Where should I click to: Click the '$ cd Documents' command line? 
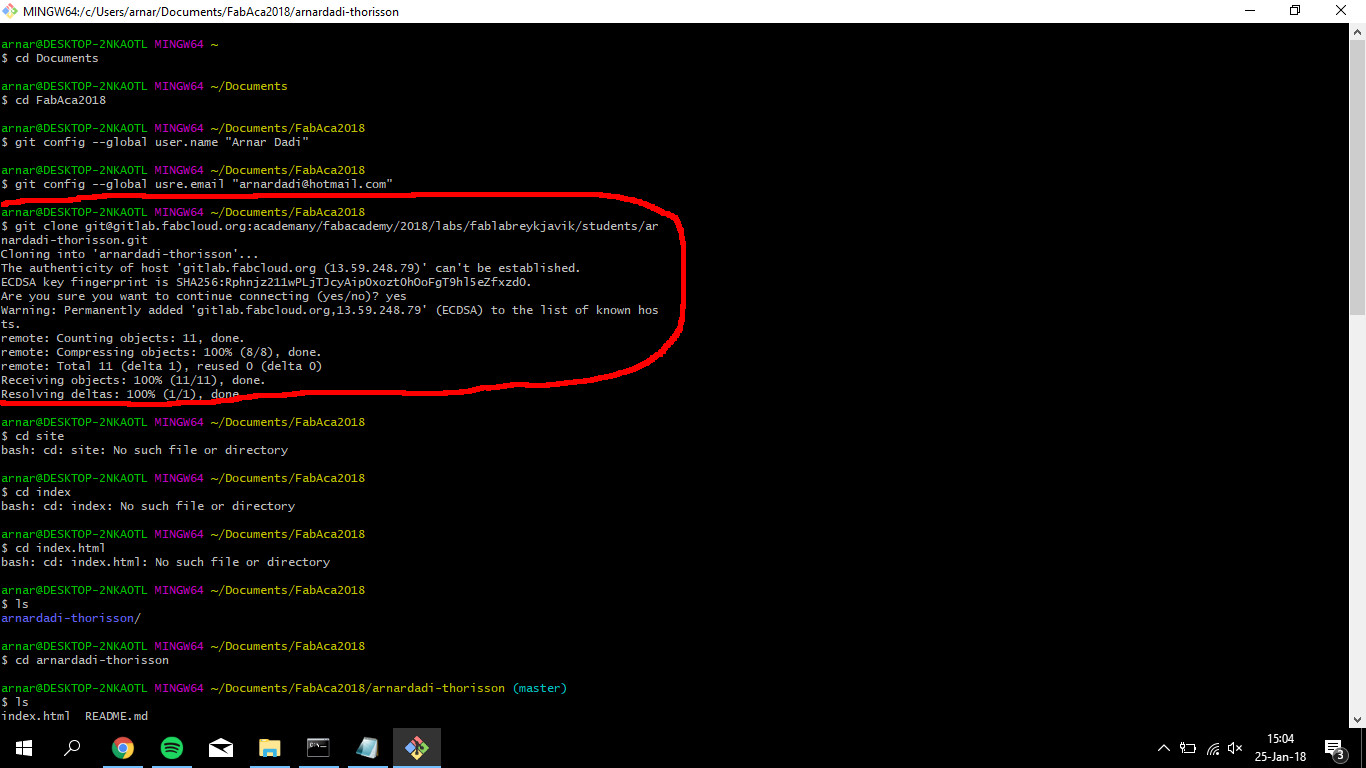(50, 58)
